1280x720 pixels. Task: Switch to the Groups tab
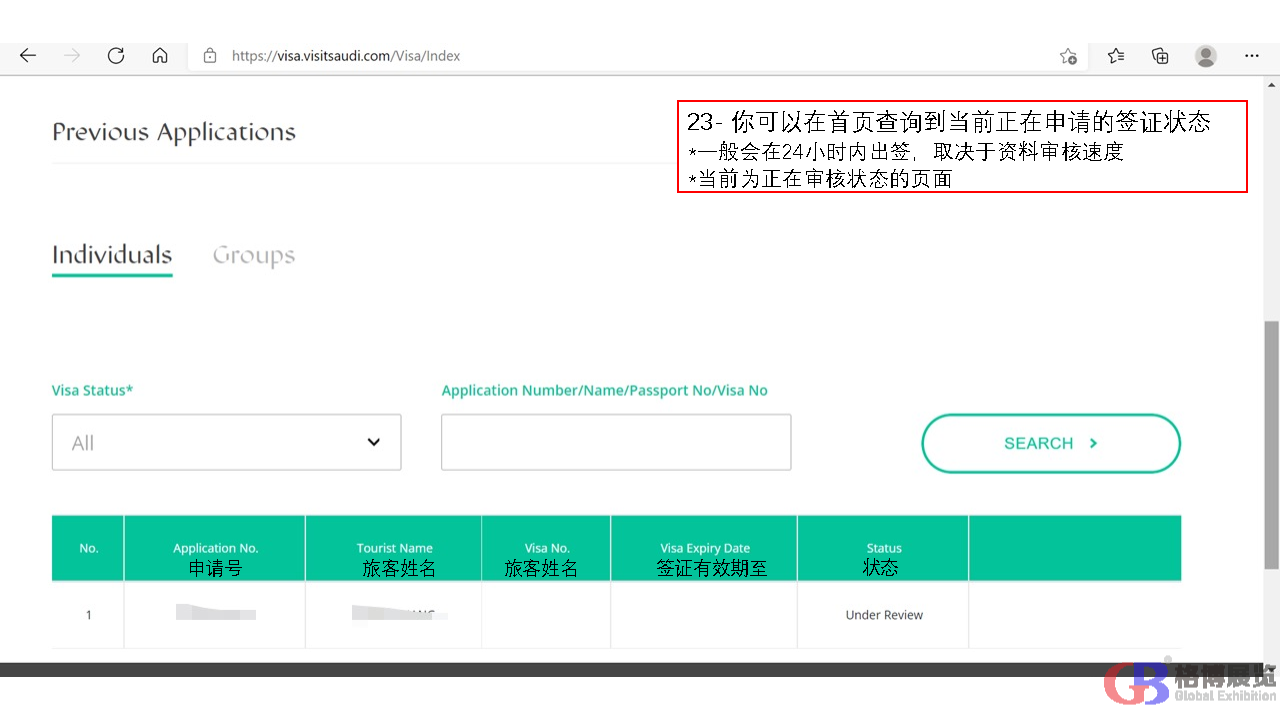[x=253, y=256]
